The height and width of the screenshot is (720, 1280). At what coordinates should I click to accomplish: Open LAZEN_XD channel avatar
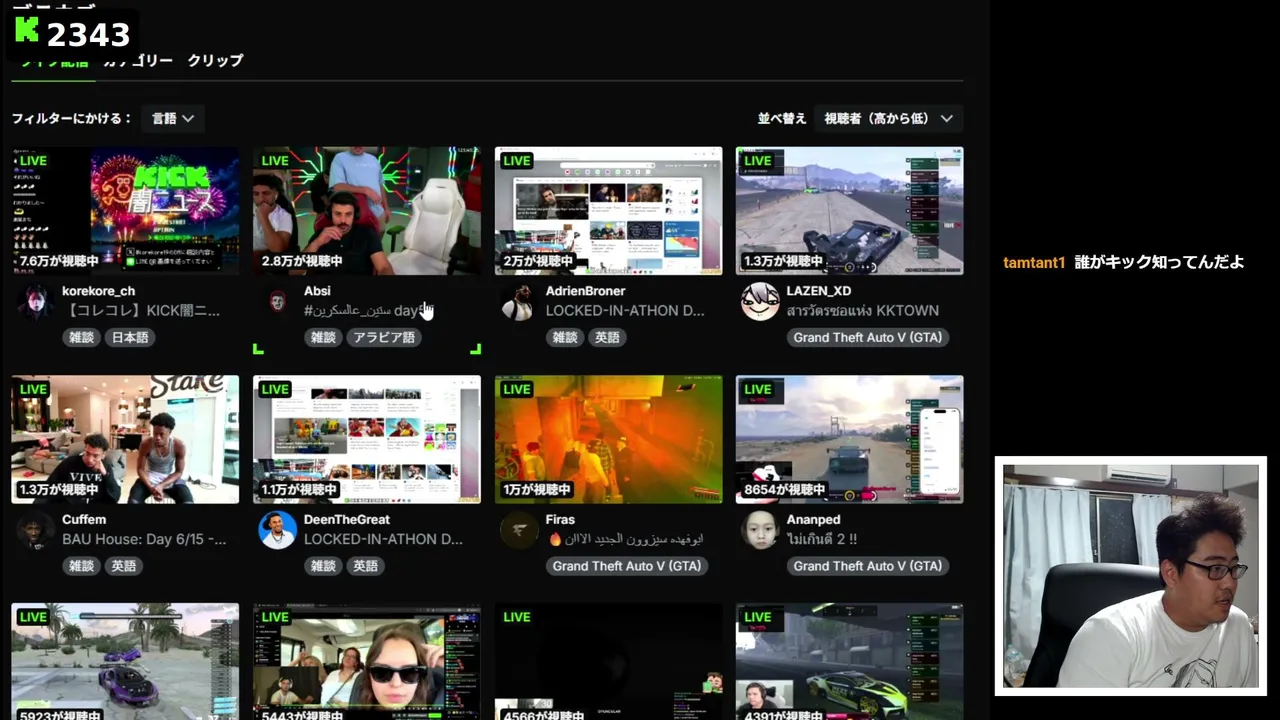(760, 301)
